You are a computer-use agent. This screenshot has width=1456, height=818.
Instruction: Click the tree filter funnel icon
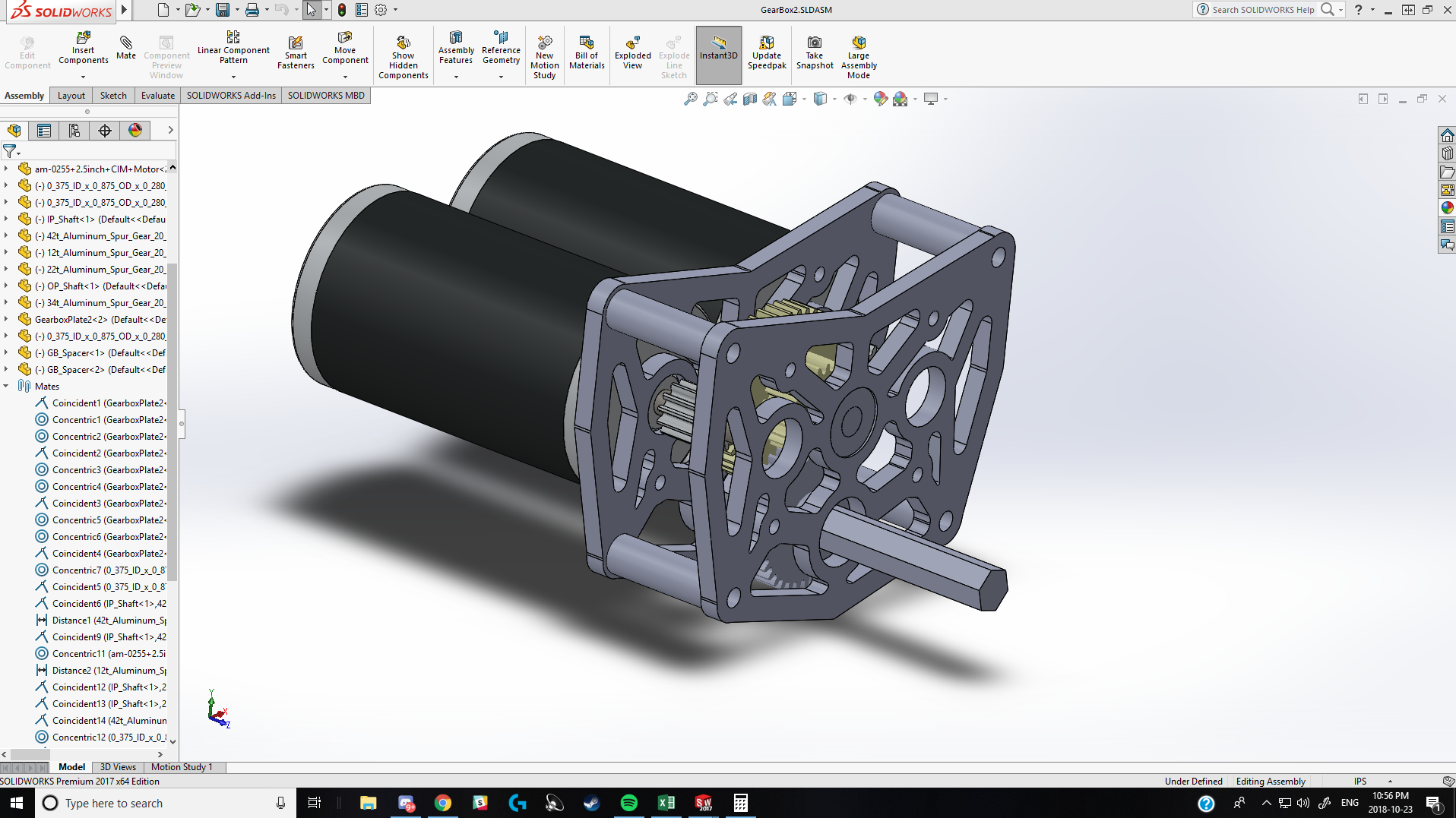[x=10, y=151]
